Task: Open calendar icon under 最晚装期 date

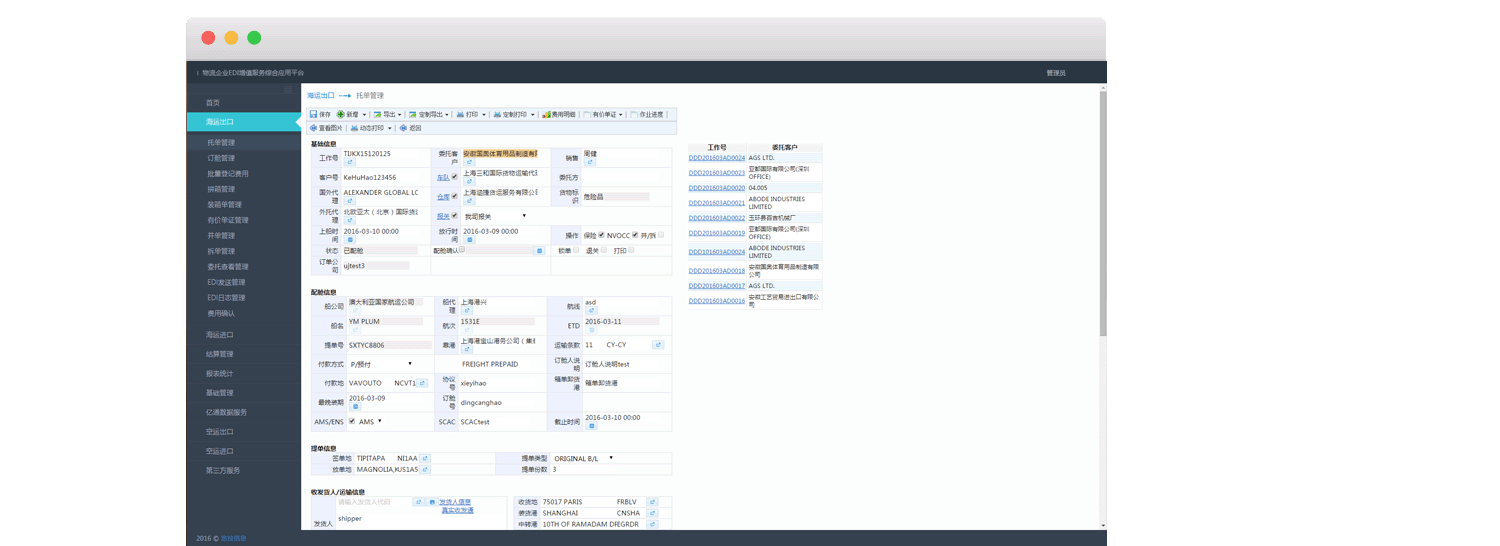Action: pos(354,407)
